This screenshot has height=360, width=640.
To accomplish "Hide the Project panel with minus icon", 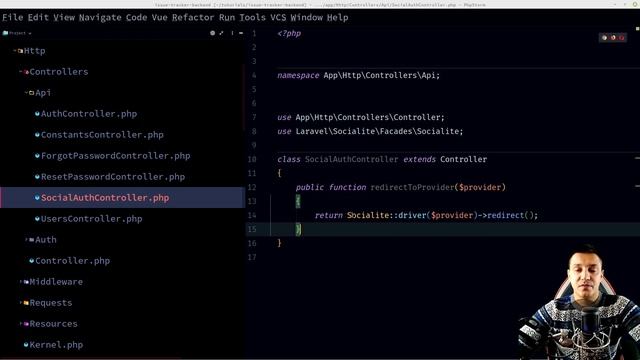I will click(x=241, y=33).
